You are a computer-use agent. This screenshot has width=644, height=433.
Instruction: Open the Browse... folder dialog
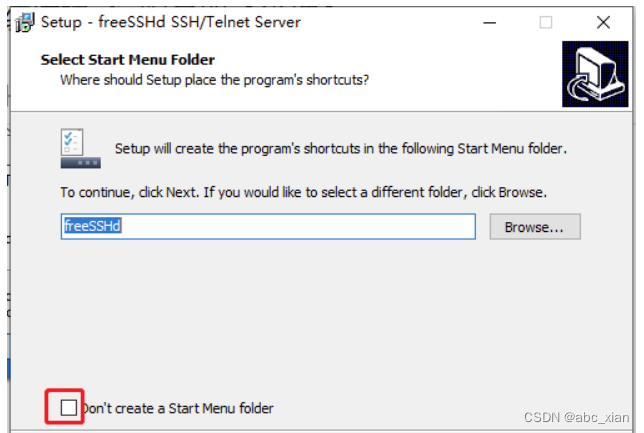point(534,227)
